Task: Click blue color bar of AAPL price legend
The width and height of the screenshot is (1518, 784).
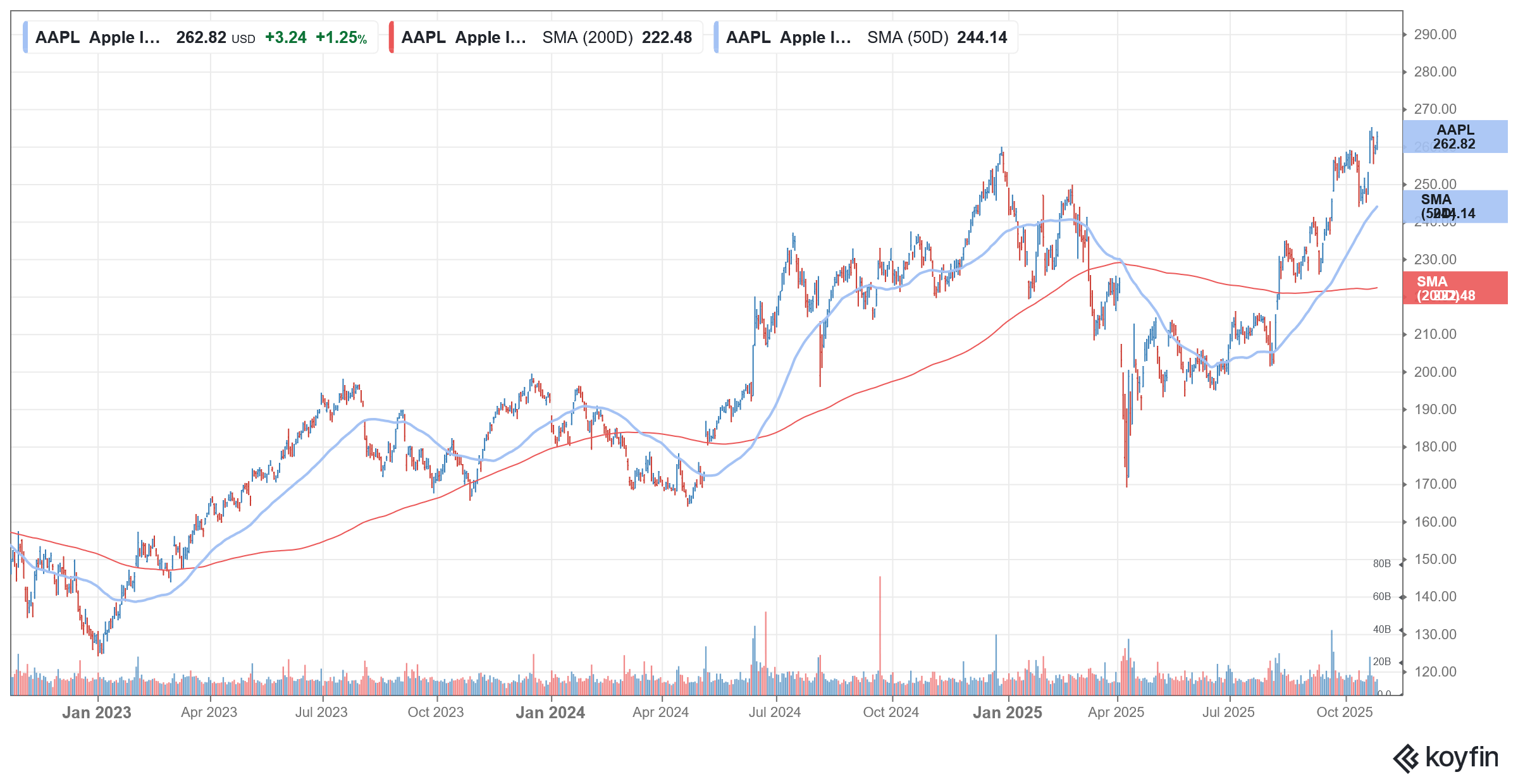Action: point(25,37)
